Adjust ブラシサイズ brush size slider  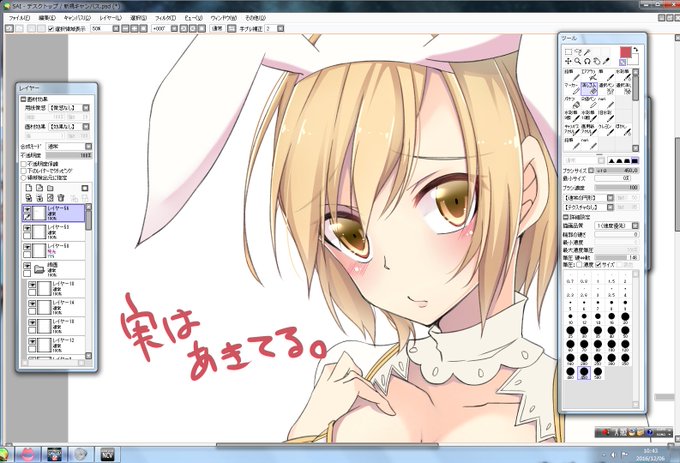617,171
